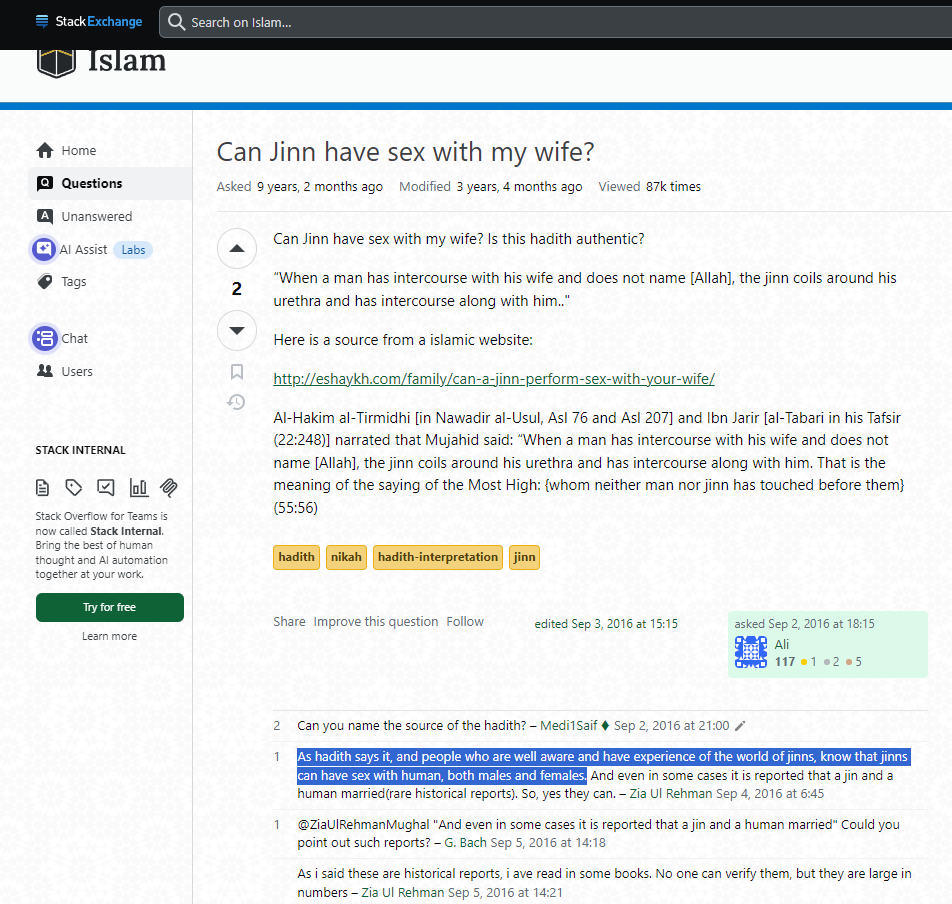
Task: Go to Home in sidebar
Action: [x=78, y=151]
